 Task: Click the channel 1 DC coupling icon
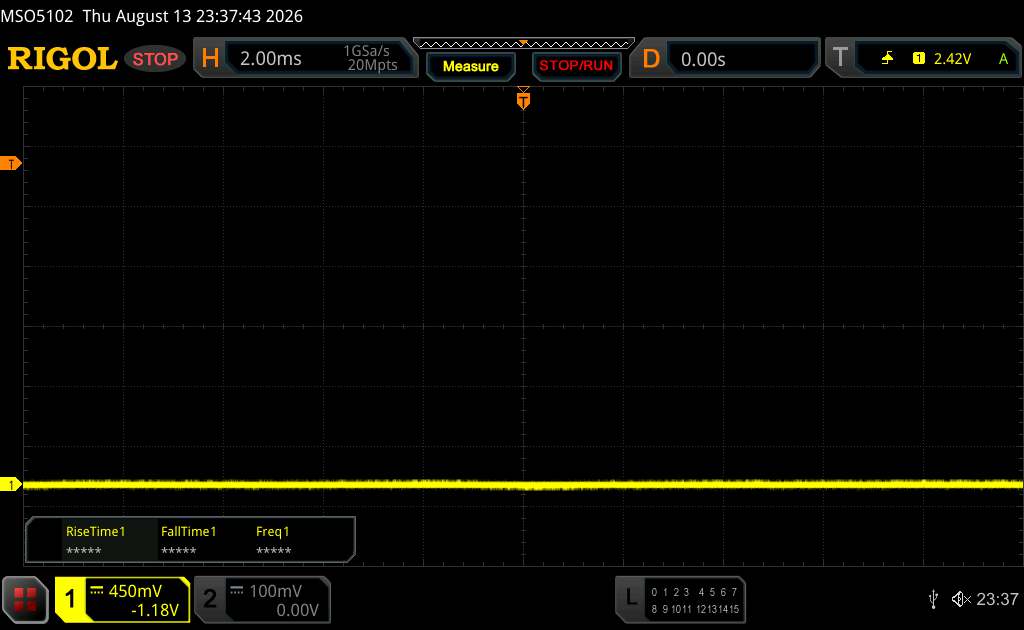click(x=97, y=591)
